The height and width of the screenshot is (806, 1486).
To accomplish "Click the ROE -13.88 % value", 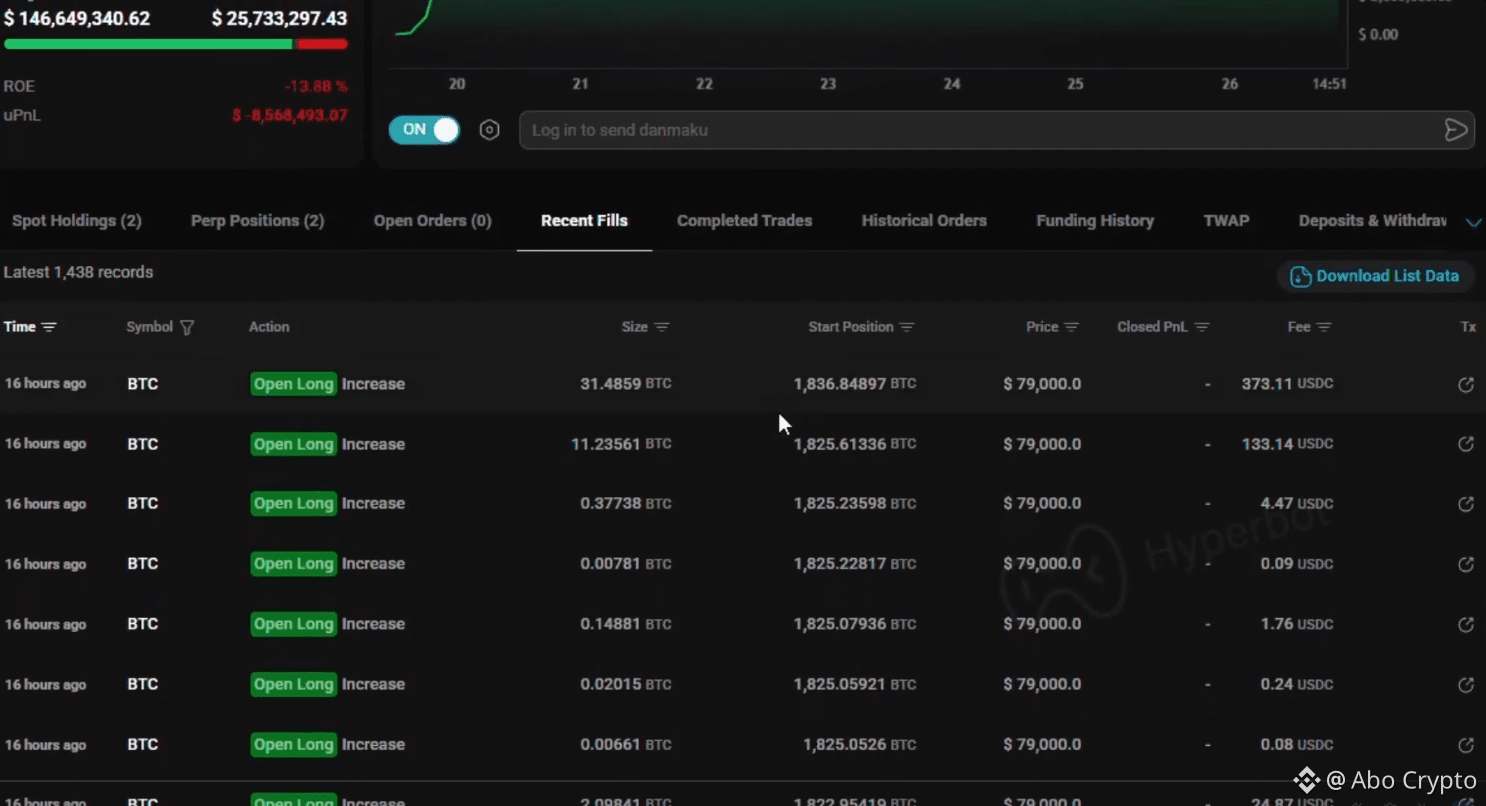I will point(314,86).
